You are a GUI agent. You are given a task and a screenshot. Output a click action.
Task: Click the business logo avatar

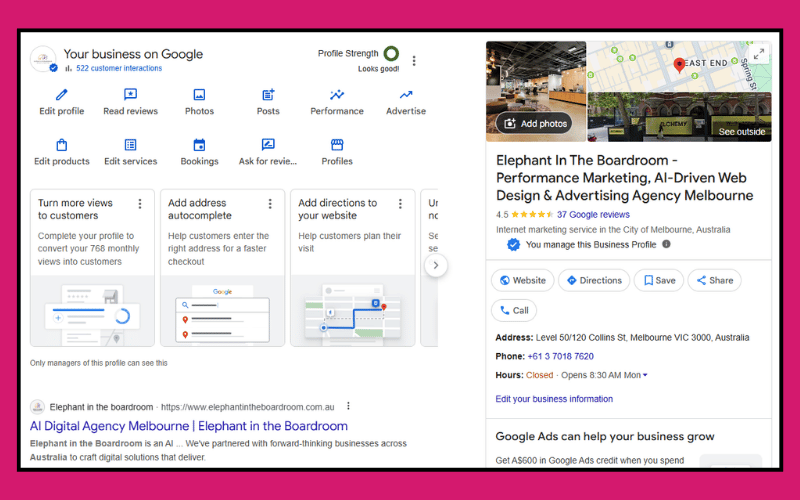point(43,59)
